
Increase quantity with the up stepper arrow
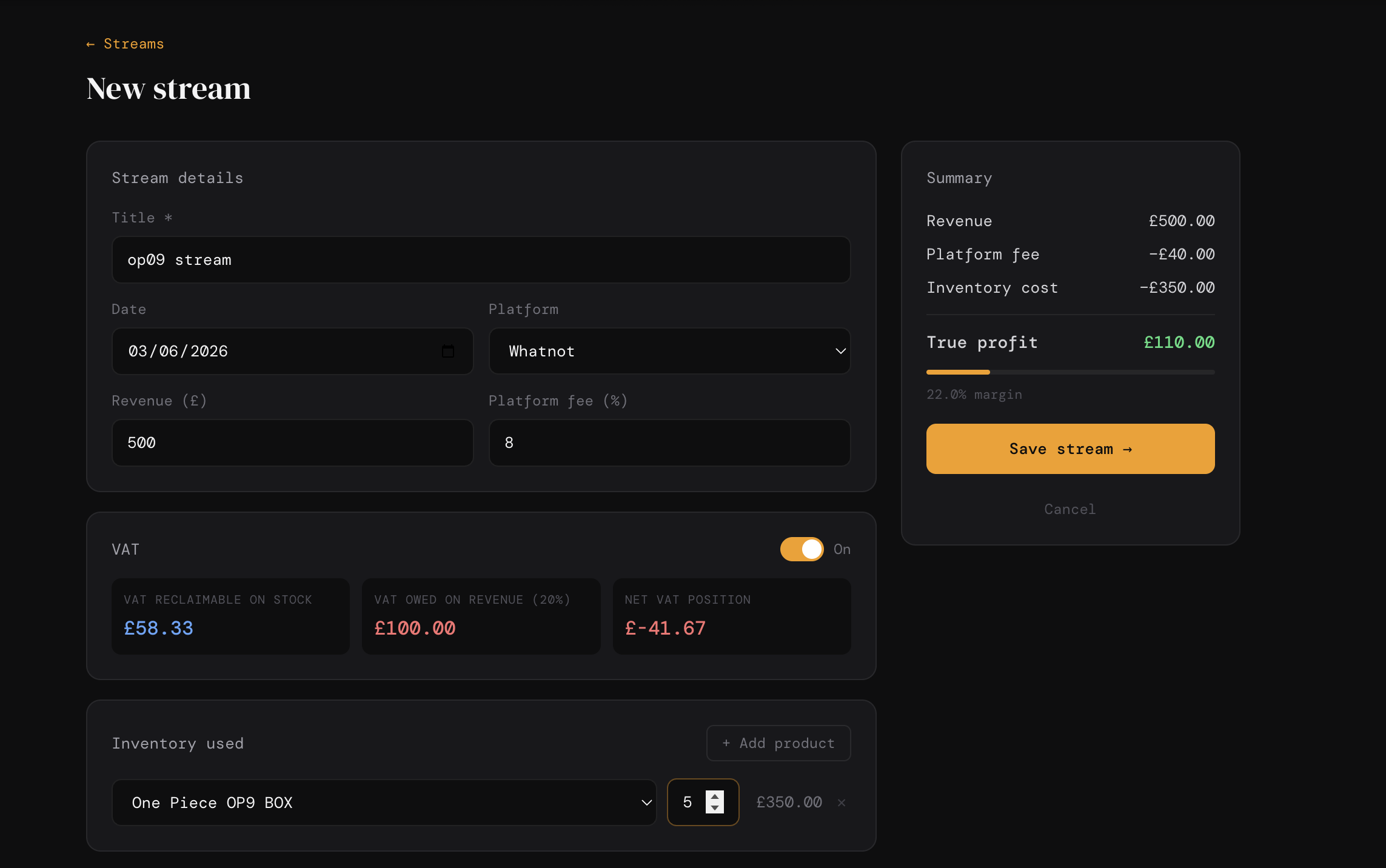coord(715,796)
